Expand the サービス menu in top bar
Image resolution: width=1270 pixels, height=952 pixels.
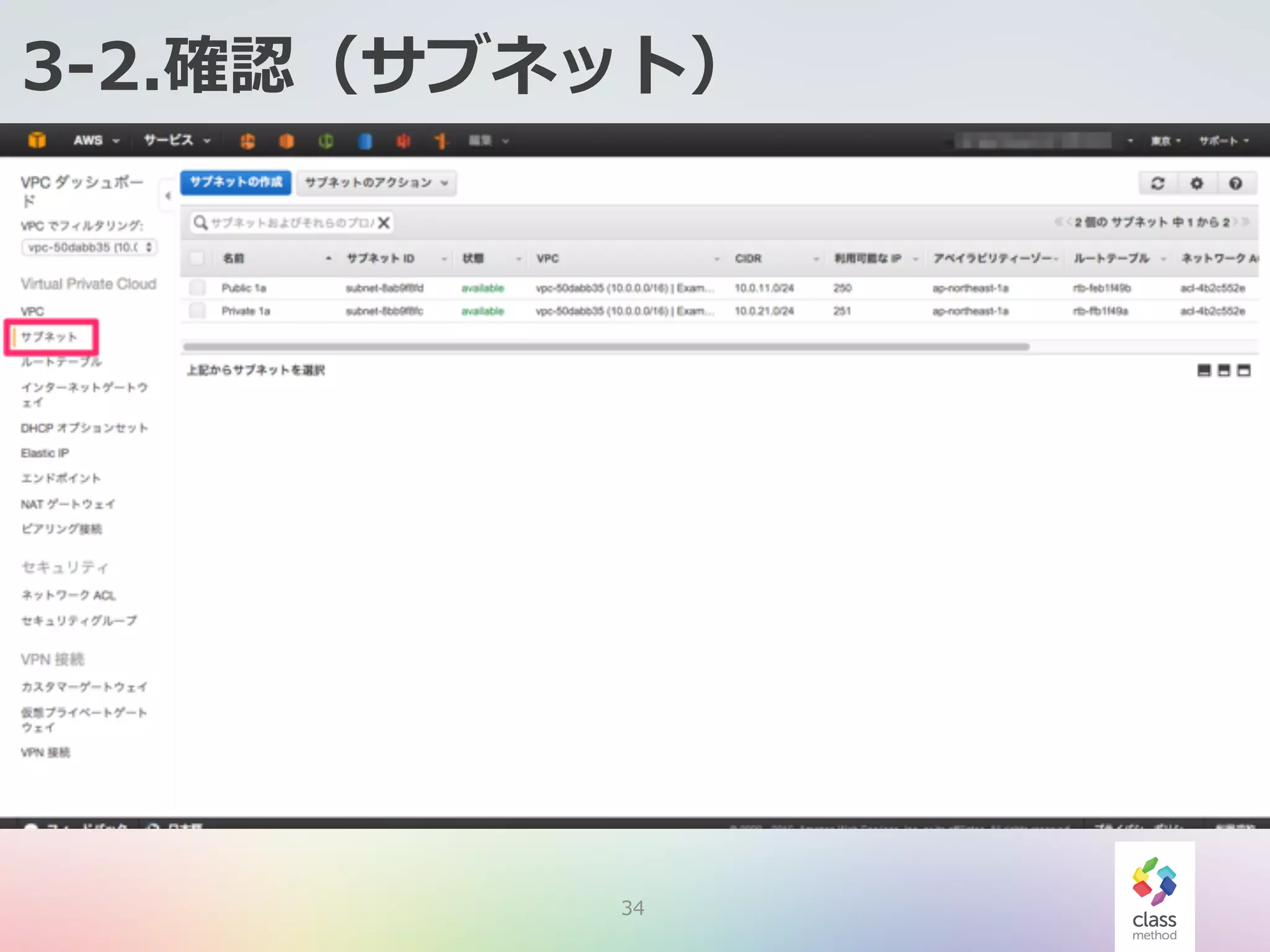177,141
